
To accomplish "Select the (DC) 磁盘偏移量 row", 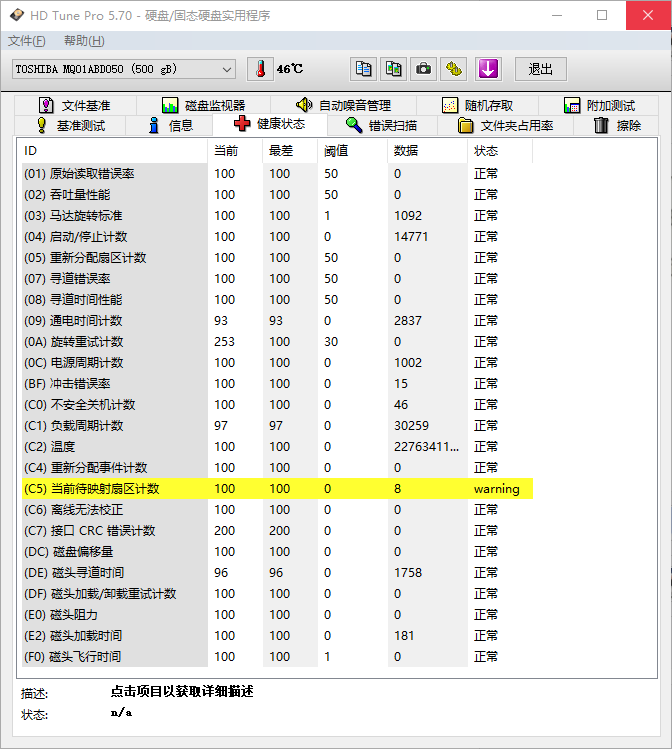I will coord(277,552).
